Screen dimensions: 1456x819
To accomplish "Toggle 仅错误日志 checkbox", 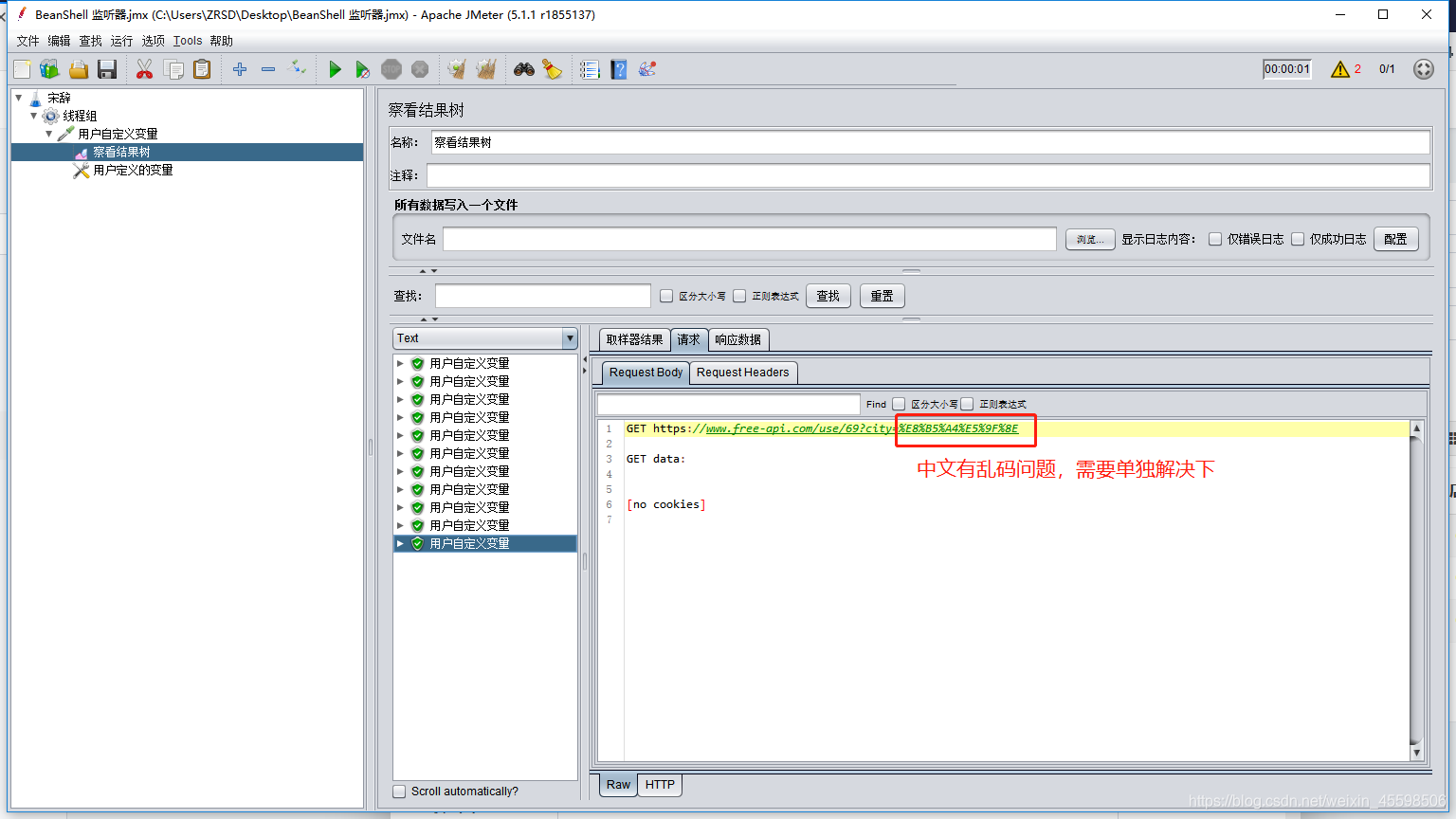I will (x=1215, y=239).
